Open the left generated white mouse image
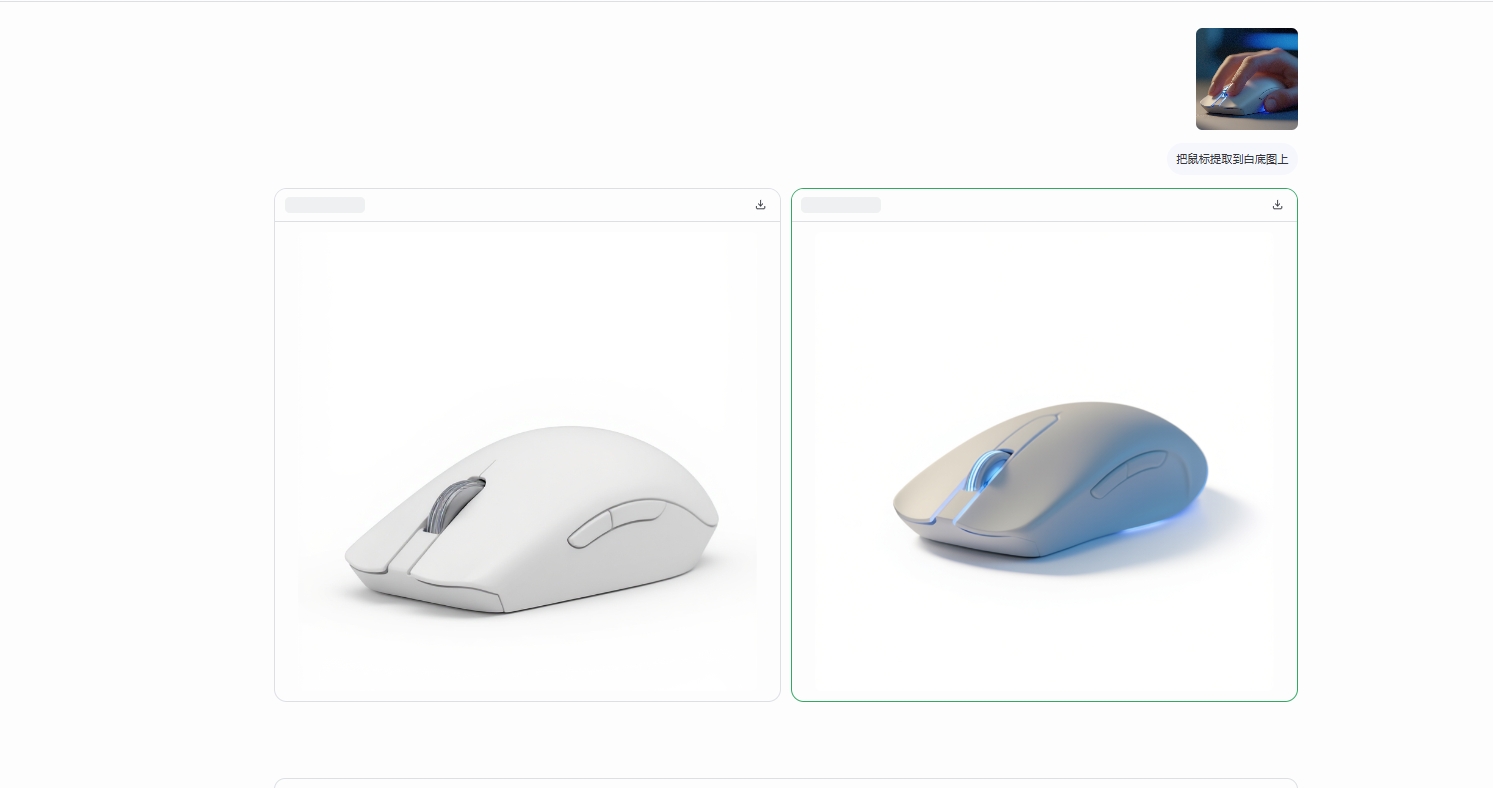This screenshot has width=1493, height=788. (527, 461)
